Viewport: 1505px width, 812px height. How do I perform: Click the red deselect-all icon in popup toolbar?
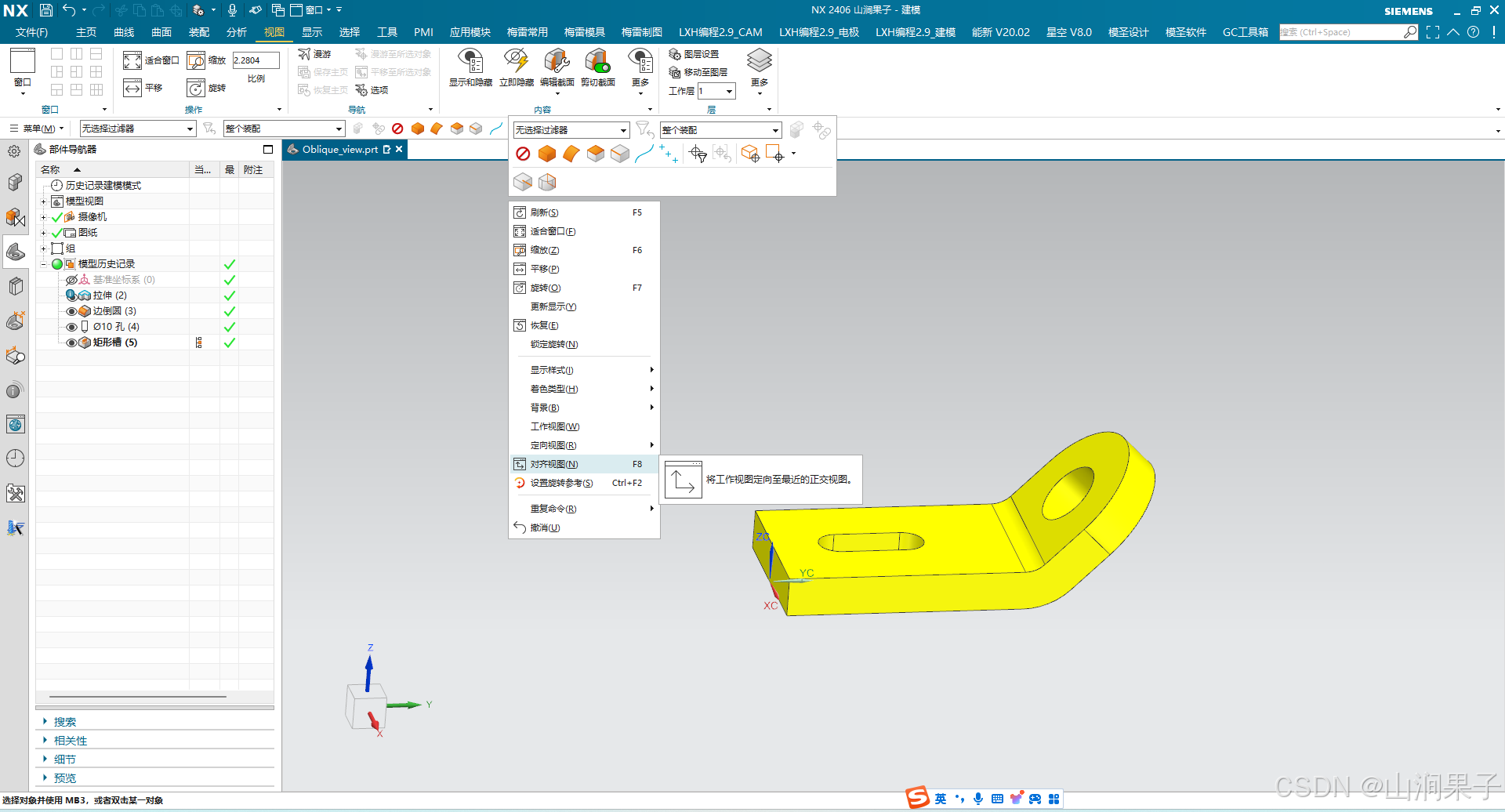(x=523, y=154)
